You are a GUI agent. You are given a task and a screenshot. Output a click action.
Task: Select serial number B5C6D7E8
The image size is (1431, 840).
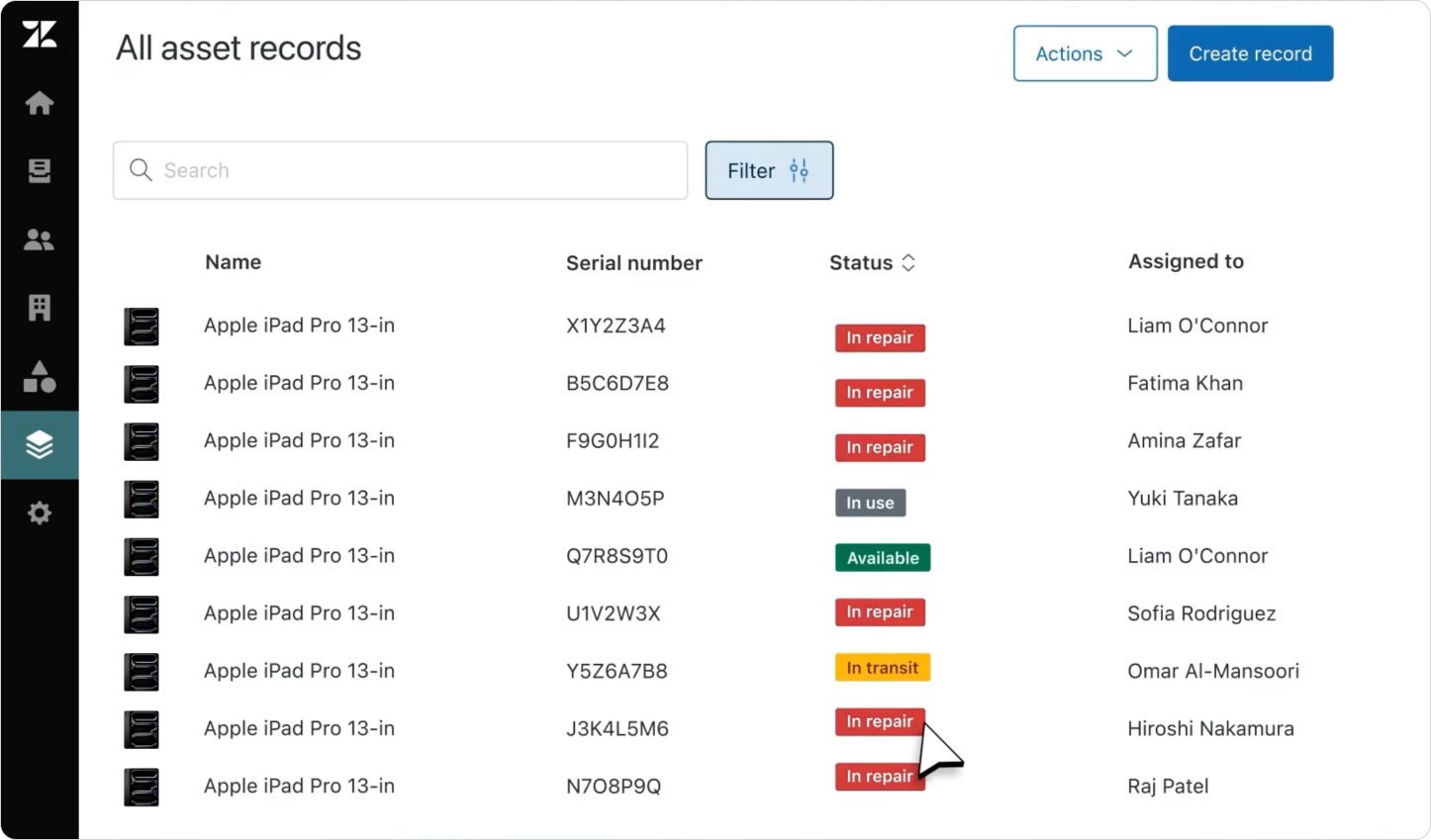click(618, 383)
